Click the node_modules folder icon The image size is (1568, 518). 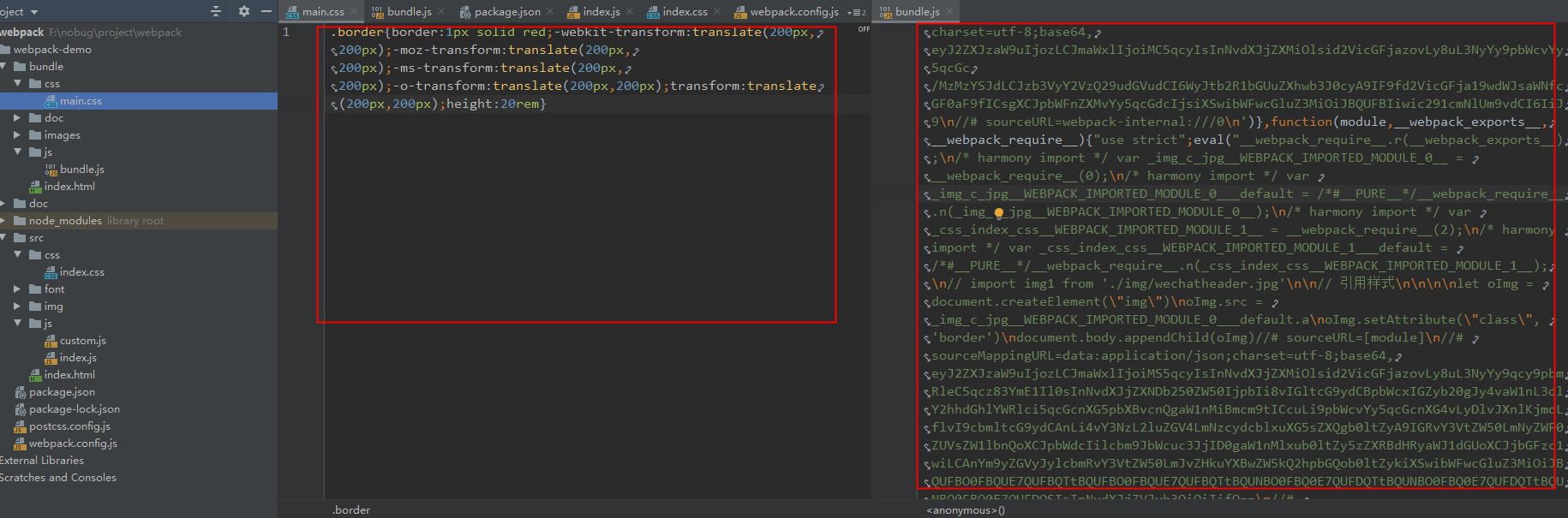tap(20, 220)
